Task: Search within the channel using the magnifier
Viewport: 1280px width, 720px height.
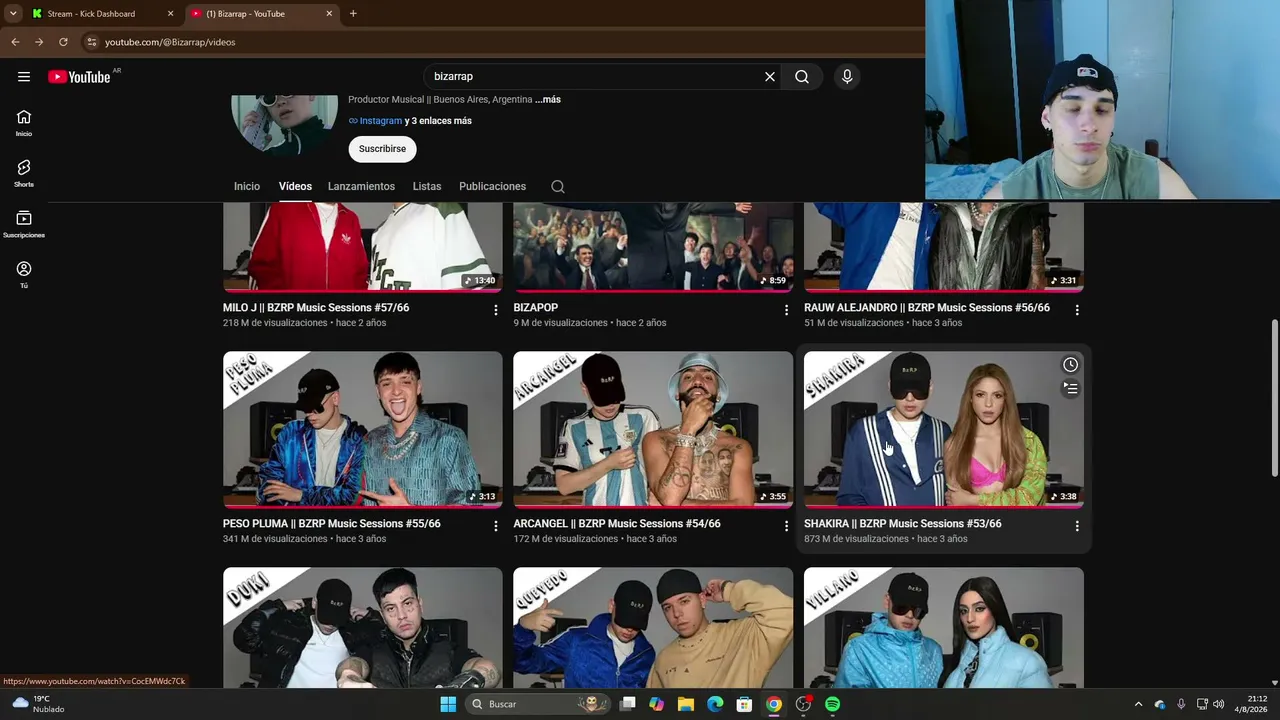Action: click(x=558, y=187)
